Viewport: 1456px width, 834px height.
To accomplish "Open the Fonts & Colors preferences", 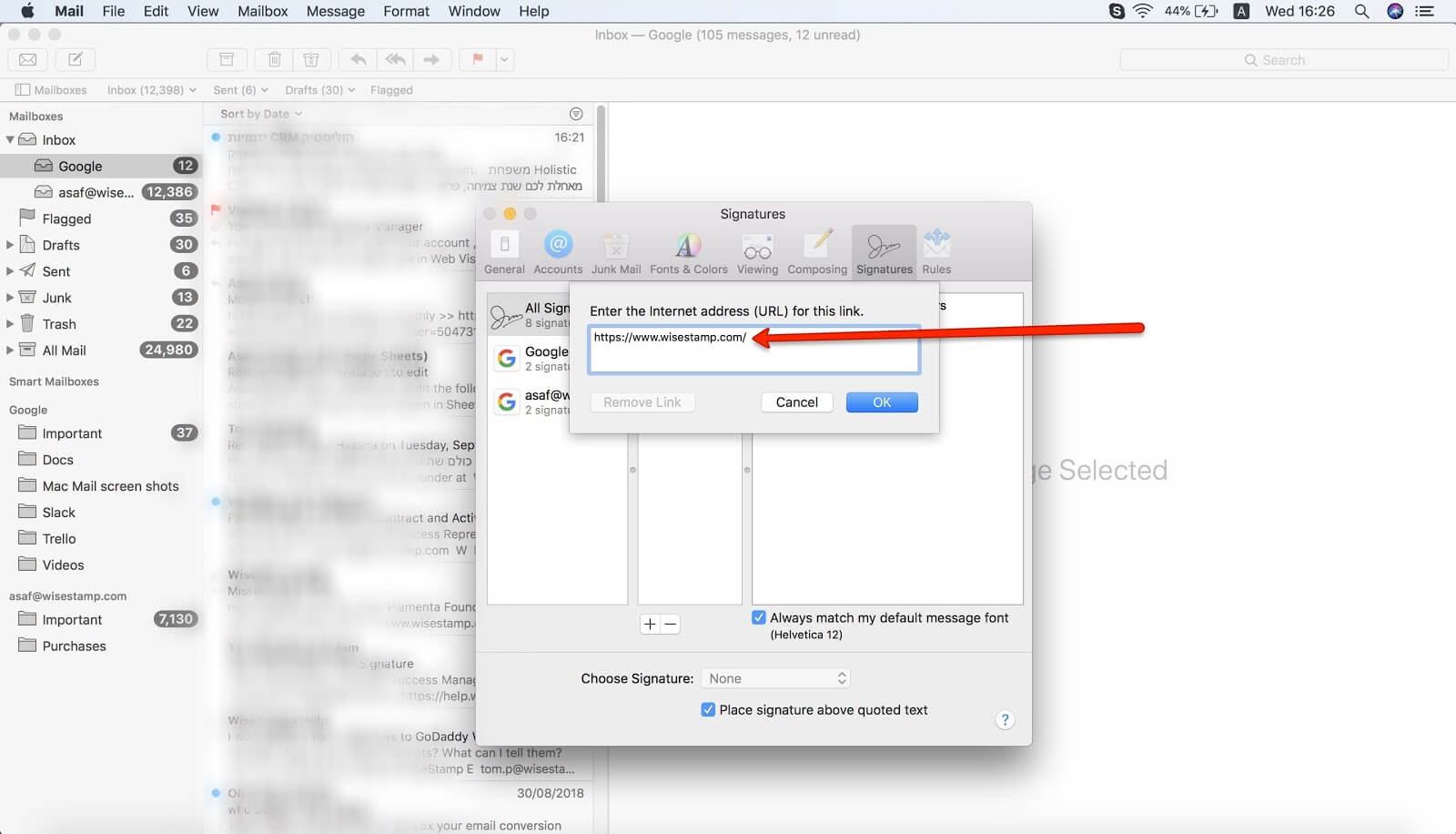I will (x=688, y=251).
